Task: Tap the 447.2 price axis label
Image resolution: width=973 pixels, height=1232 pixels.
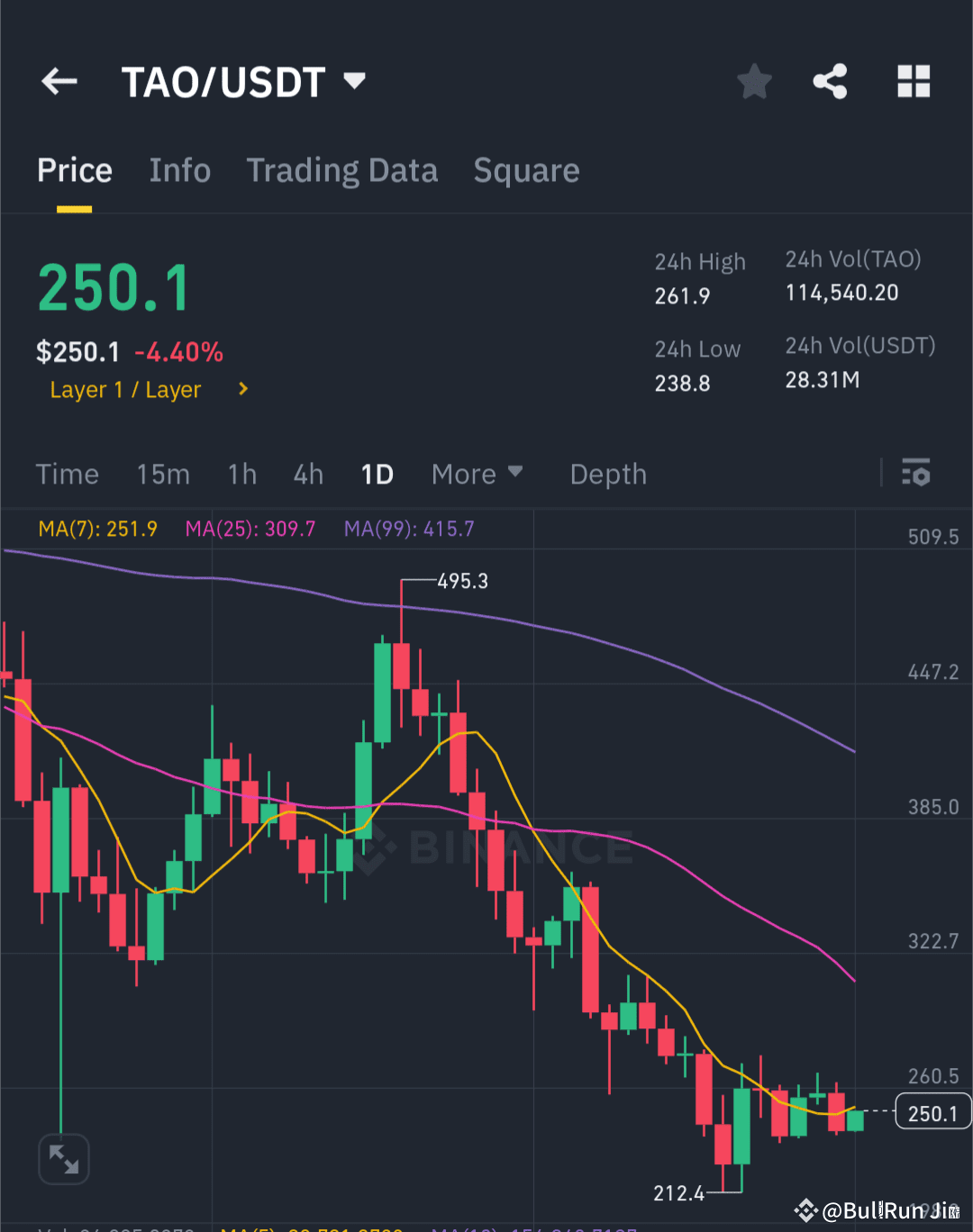Action: click(x=933, y=672)
